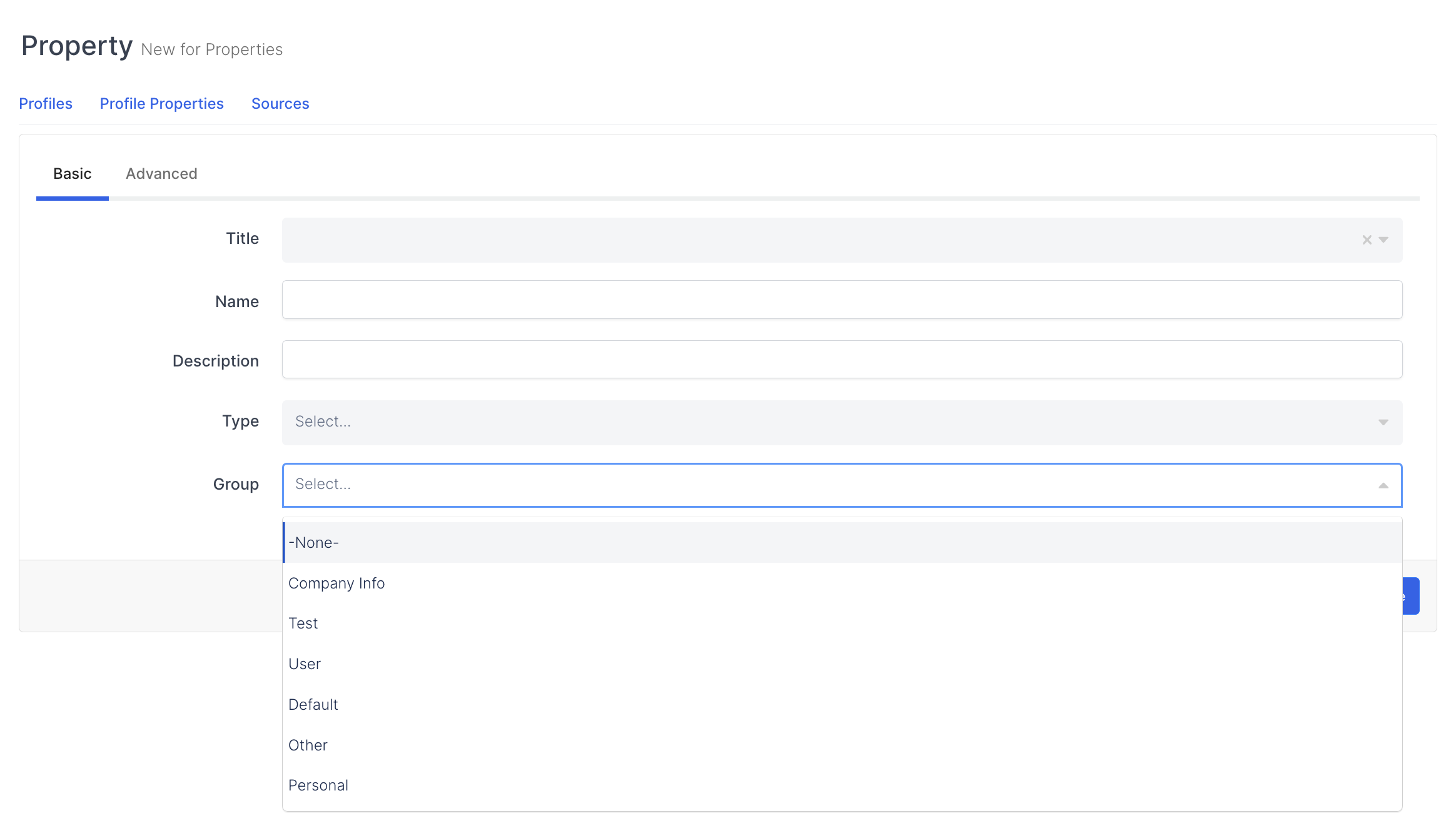Pick Other from the Group list
Image resolution: width=1456 pixels, height=838 pixels.
click(x=308, y=745)
